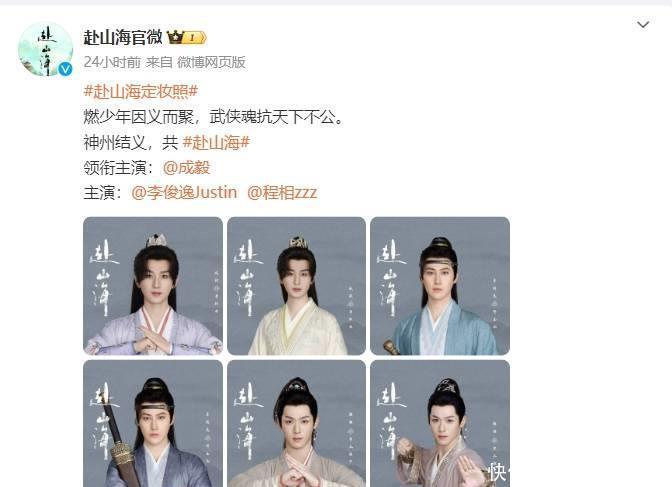Screen dimensions: 672x487
Task: Open the 赴山海官微 profile avatar
Action: coord(45,50)
